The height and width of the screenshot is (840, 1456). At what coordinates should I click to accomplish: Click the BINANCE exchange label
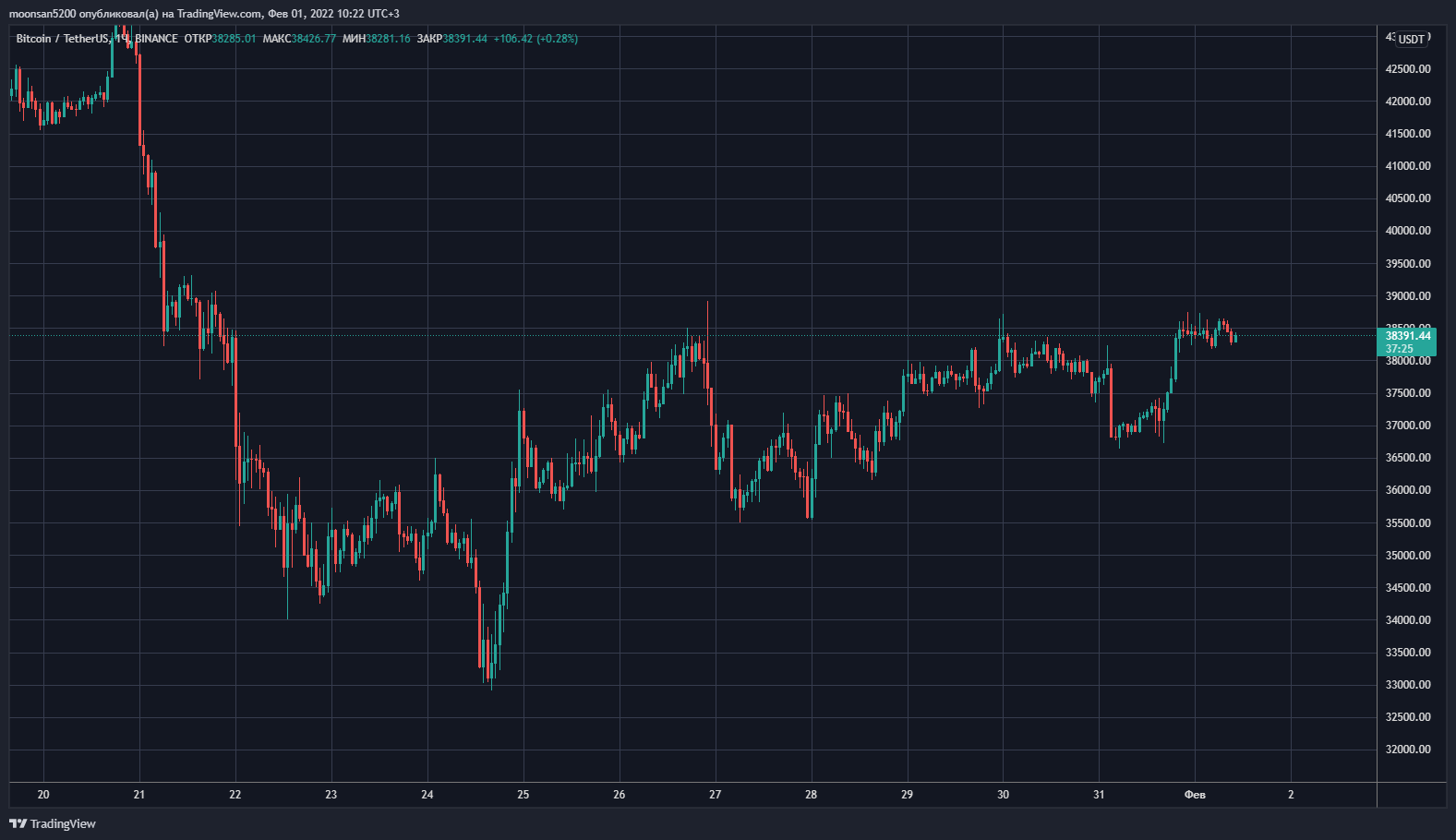point(156,39)
